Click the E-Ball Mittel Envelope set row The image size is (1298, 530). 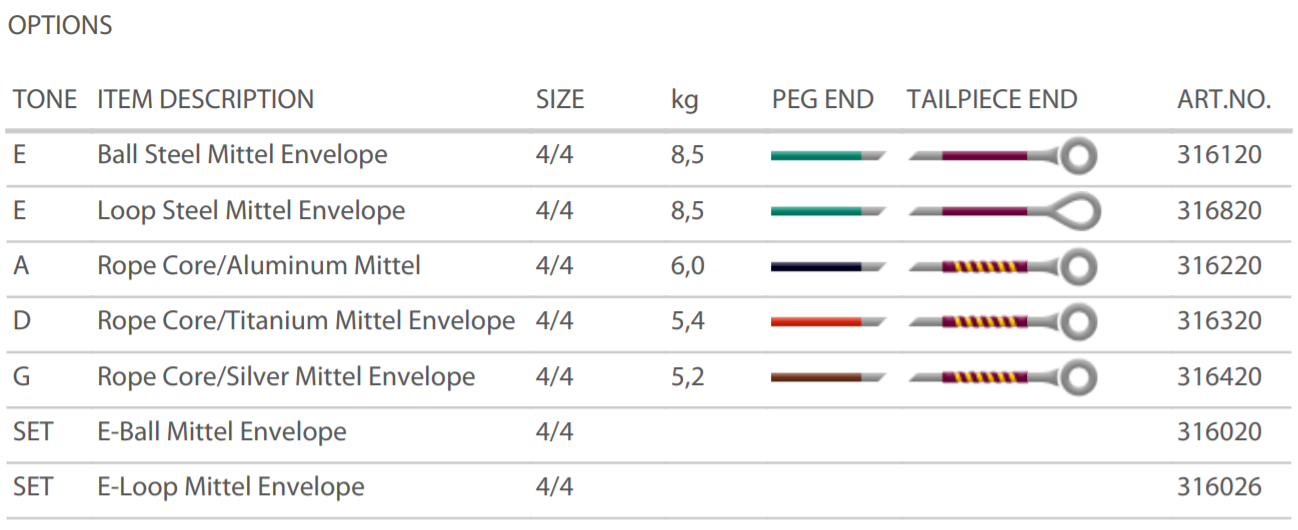coord(221,432)
